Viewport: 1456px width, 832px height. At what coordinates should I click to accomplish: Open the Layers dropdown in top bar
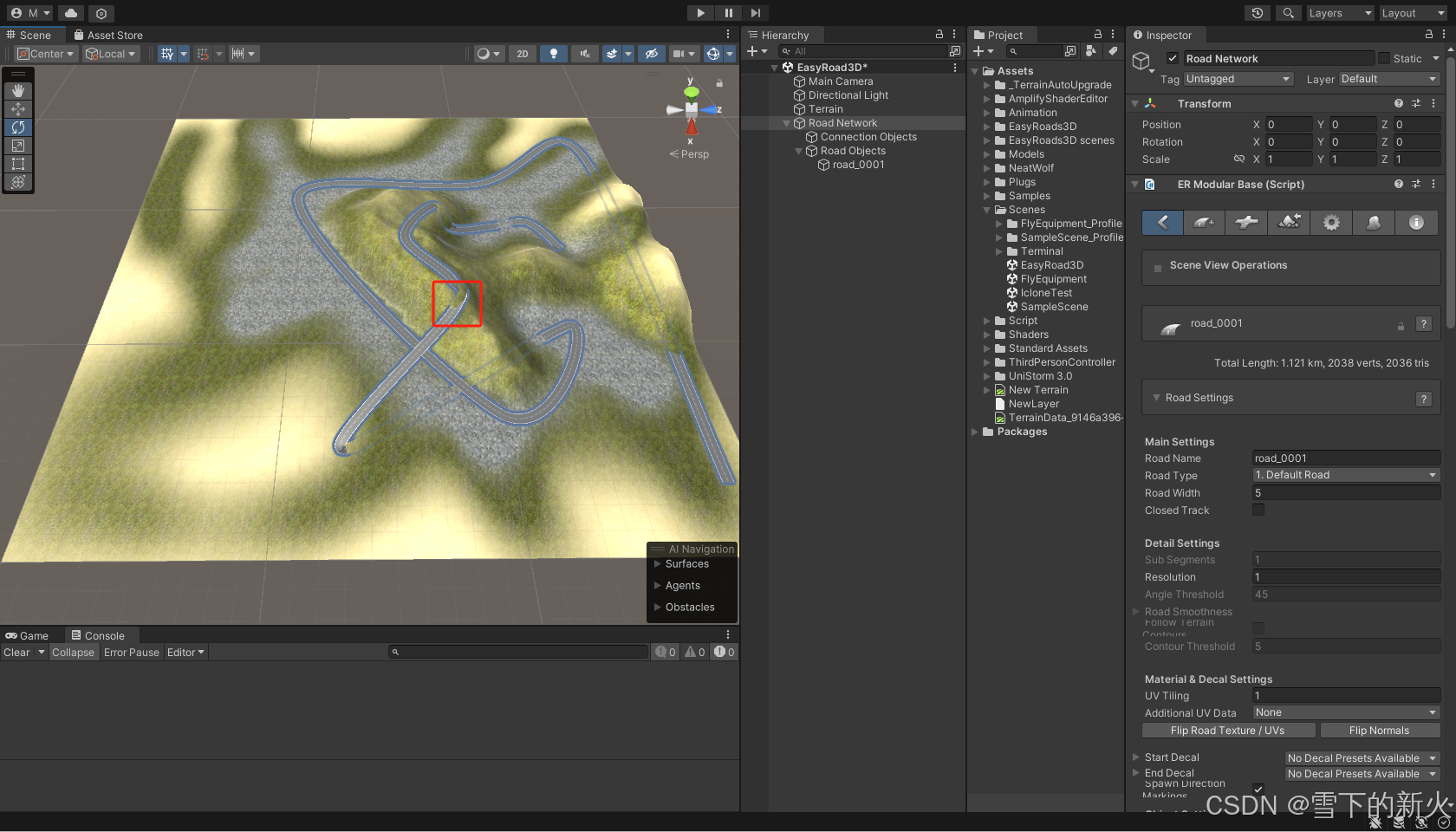point(1339,13)
